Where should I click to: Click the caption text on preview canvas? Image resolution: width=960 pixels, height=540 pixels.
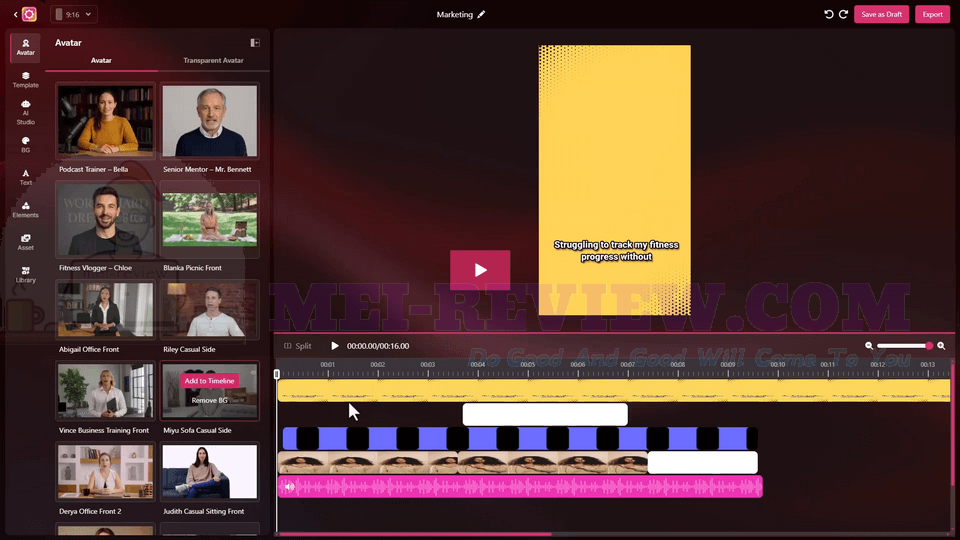click(x=616, y=250)
